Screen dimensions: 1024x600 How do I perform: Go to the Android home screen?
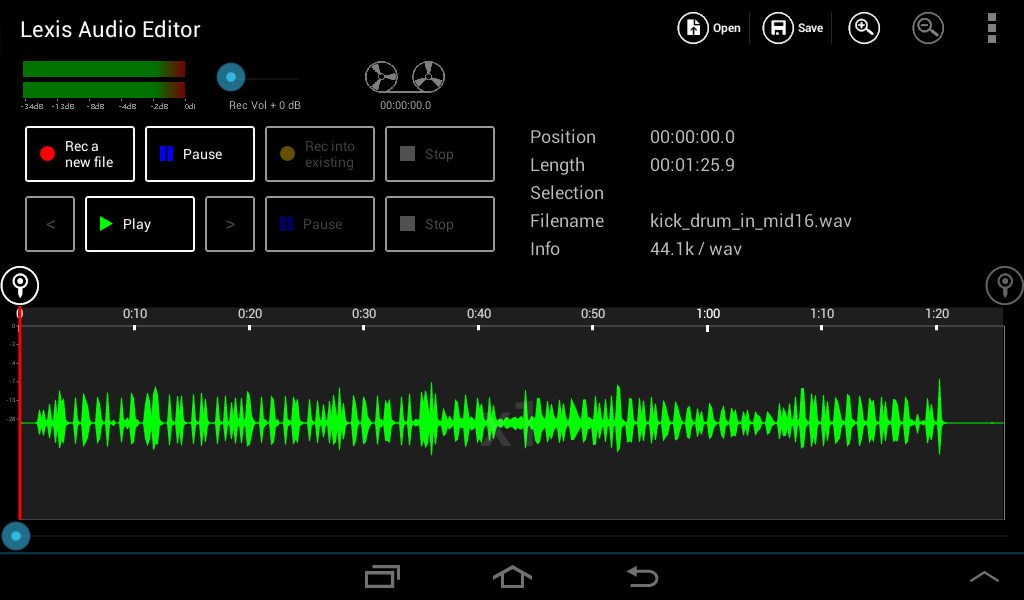point(512,576)
